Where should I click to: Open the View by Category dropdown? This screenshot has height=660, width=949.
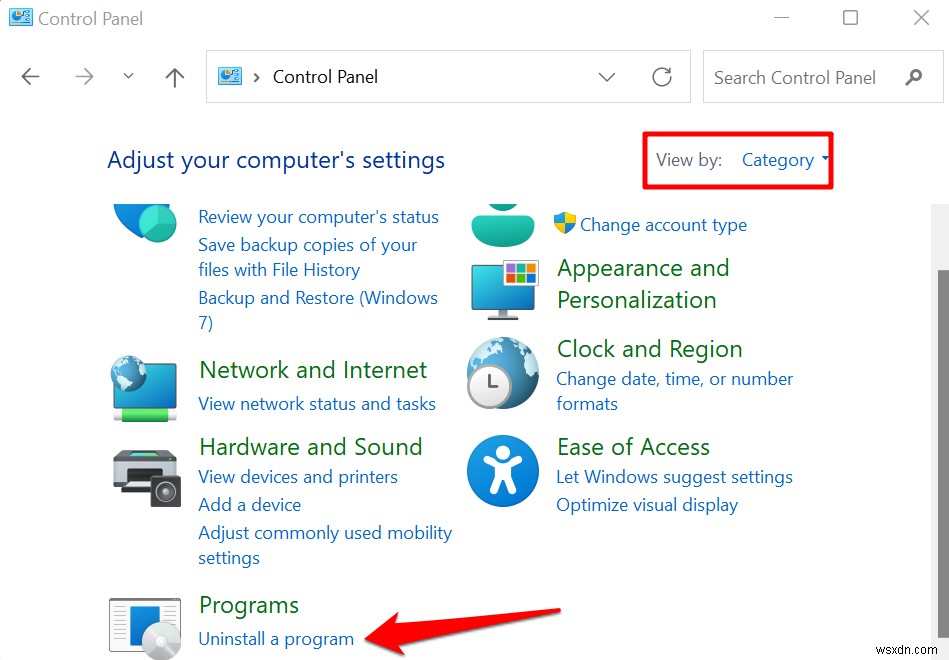tap(784, 160)
